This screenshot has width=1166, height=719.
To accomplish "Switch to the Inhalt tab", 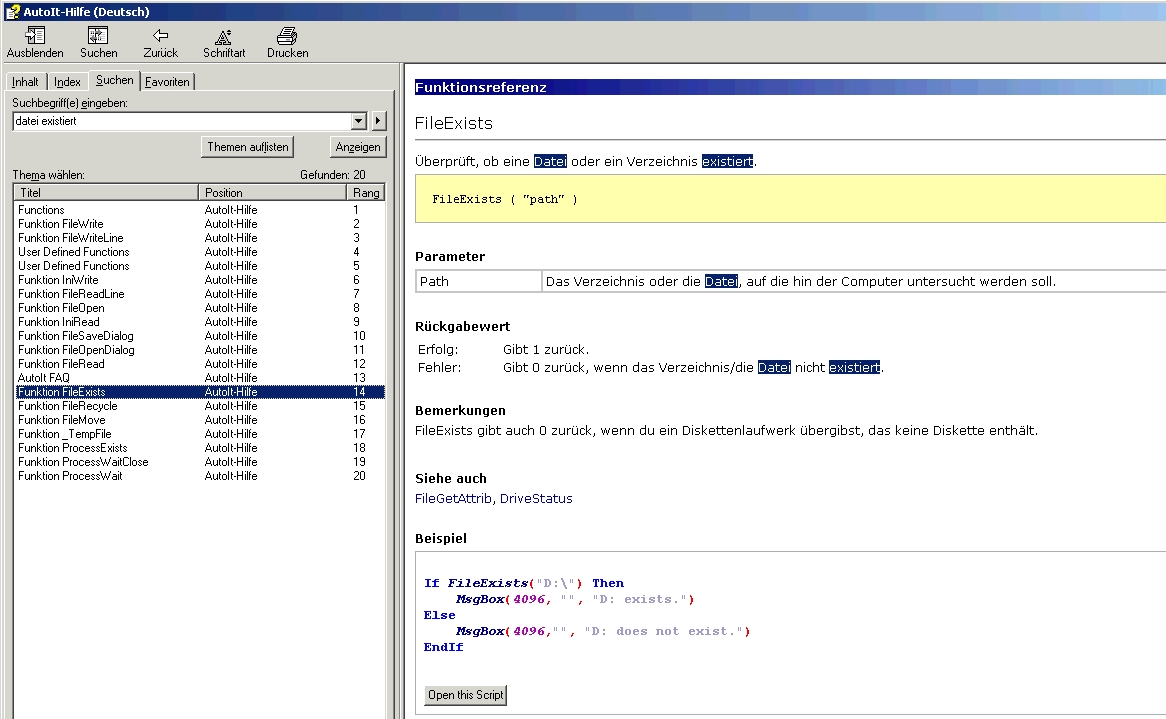I will coord(26,82).
